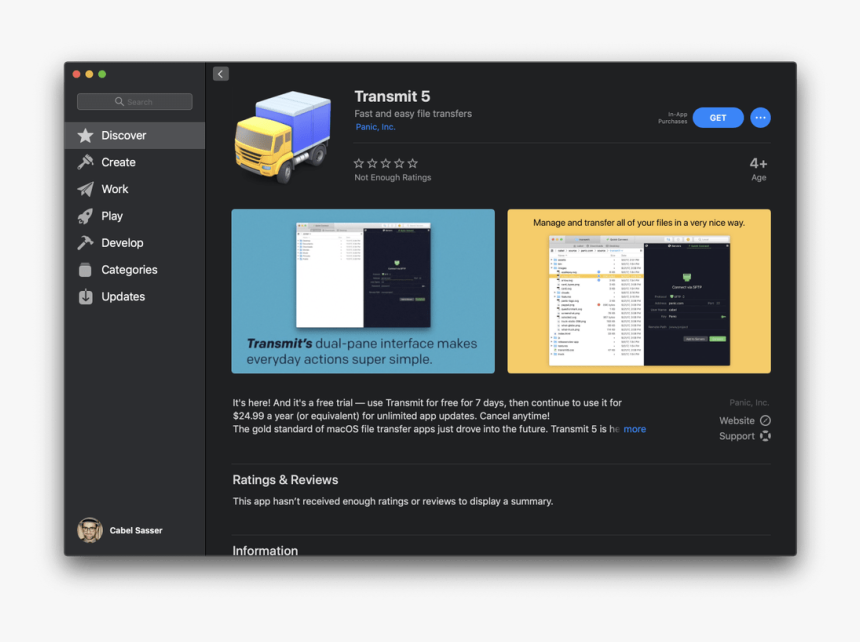Click the Transmit 5 title
This screenshot has height=642, width=860.
click(392, 96)
